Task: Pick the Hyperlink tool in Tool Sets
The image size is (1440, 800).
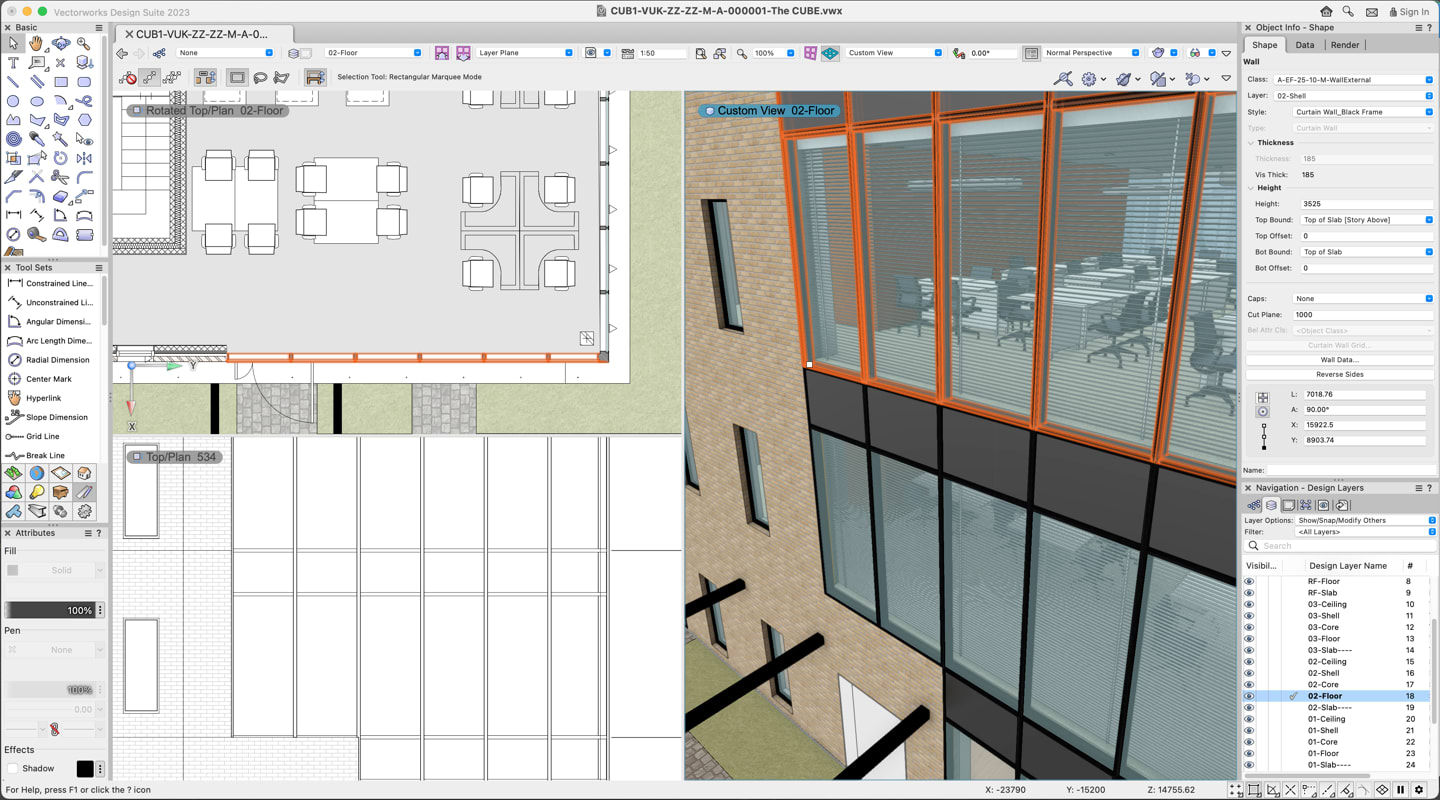Action: tap(43, 398)
